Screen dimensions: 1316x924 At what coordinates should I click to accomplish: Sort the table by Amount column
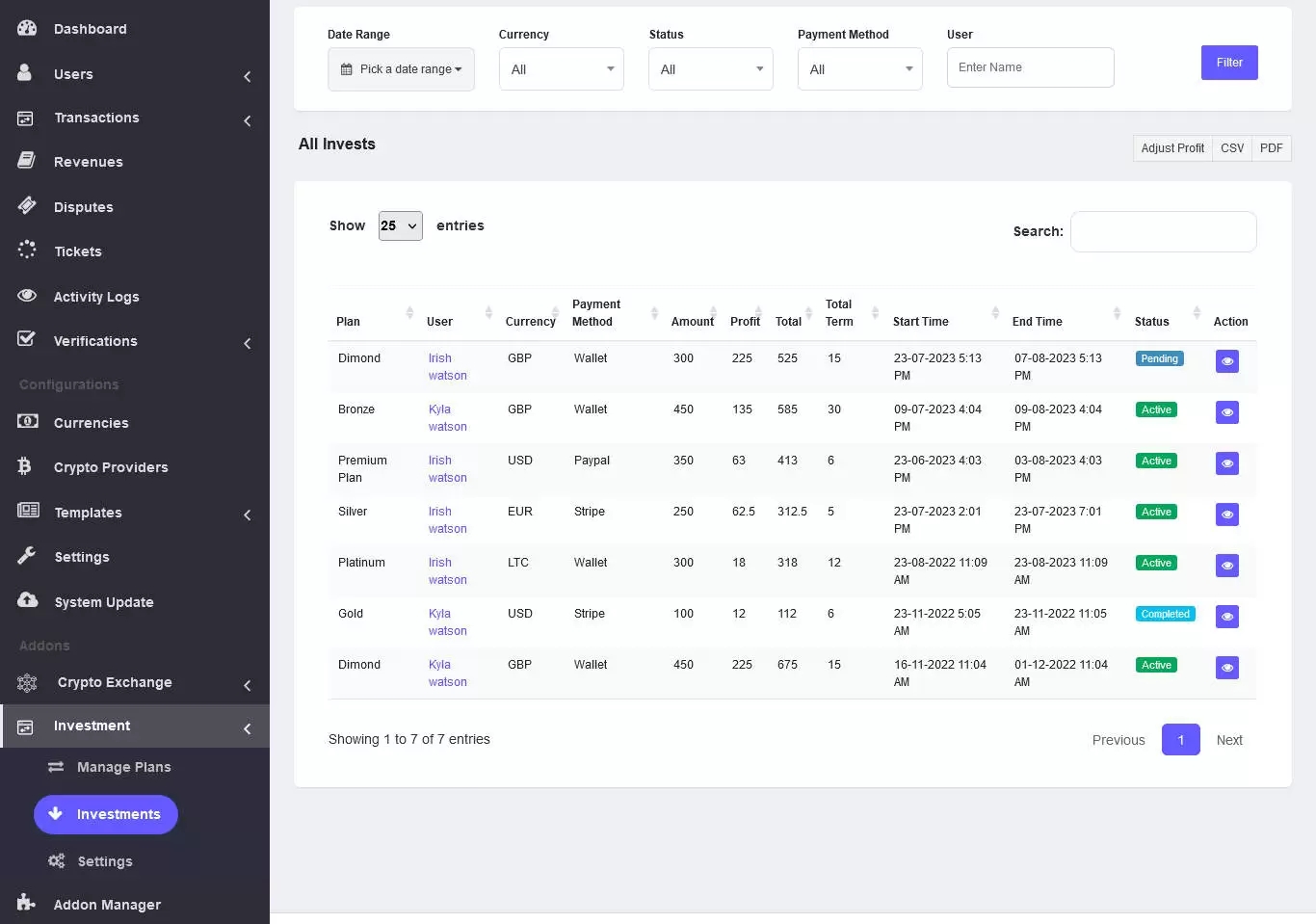click(694, 321)
